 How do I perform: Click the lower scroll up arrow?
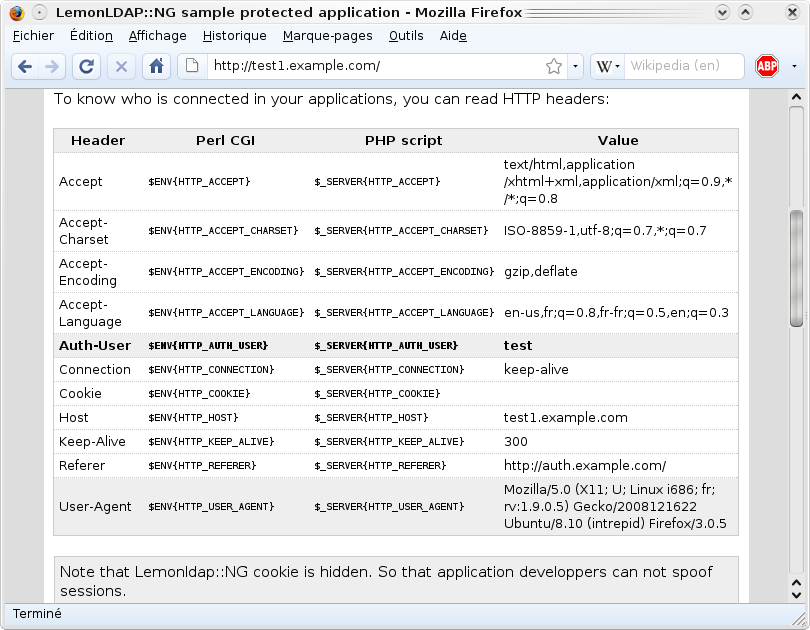coord(797,582)
